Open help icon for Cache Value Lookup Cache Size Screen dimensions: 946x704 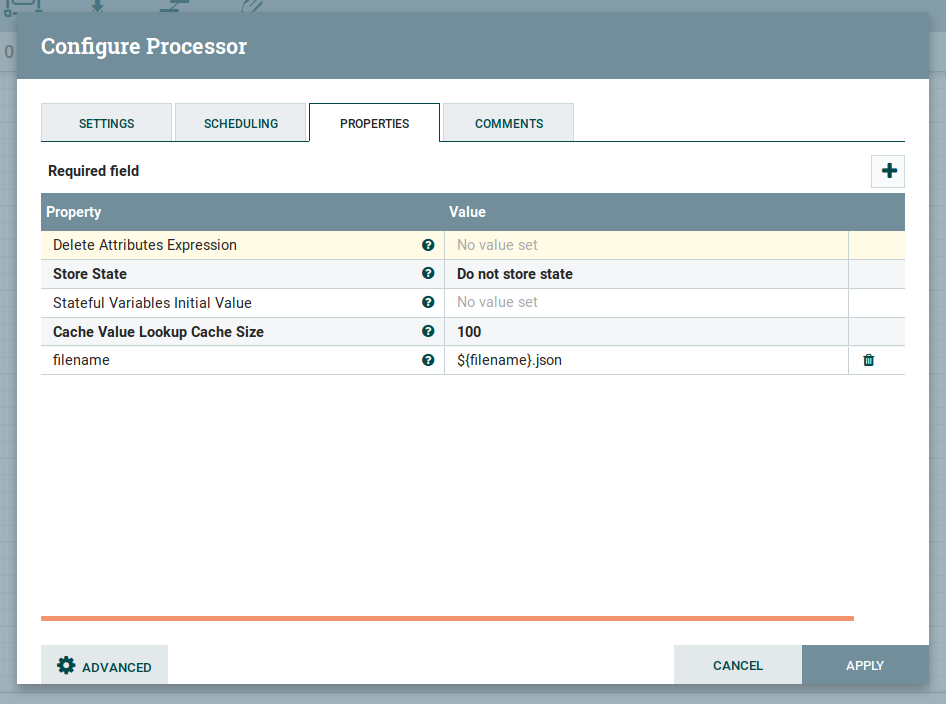(428, 331)
